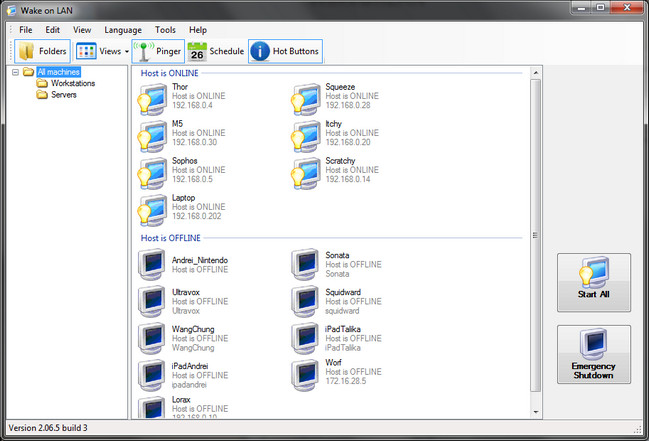Toggle the Hot Buttons panel
This screenshot has height=441, width=649.
259,51
